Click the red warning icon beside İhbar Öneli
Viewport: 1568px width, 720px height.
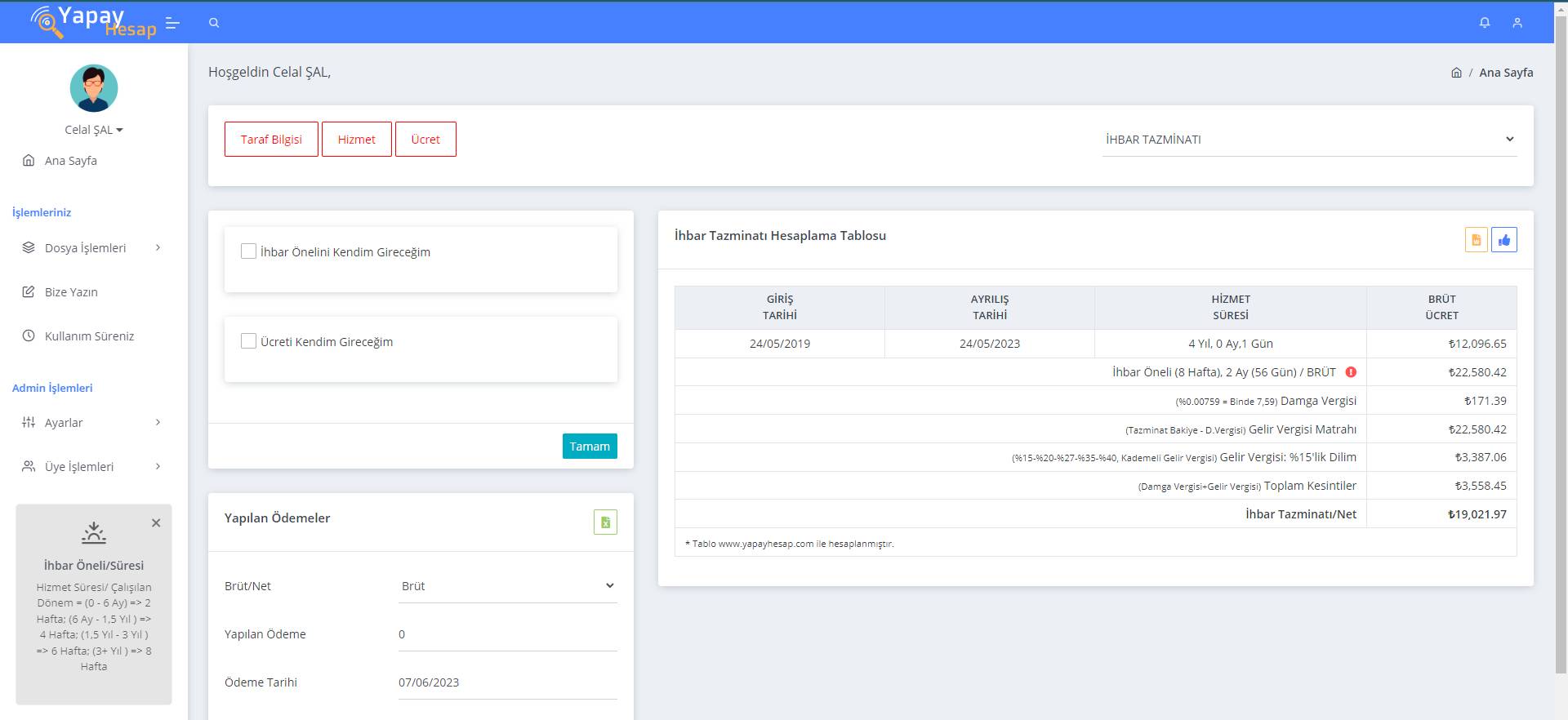(x=1351, y=372)
